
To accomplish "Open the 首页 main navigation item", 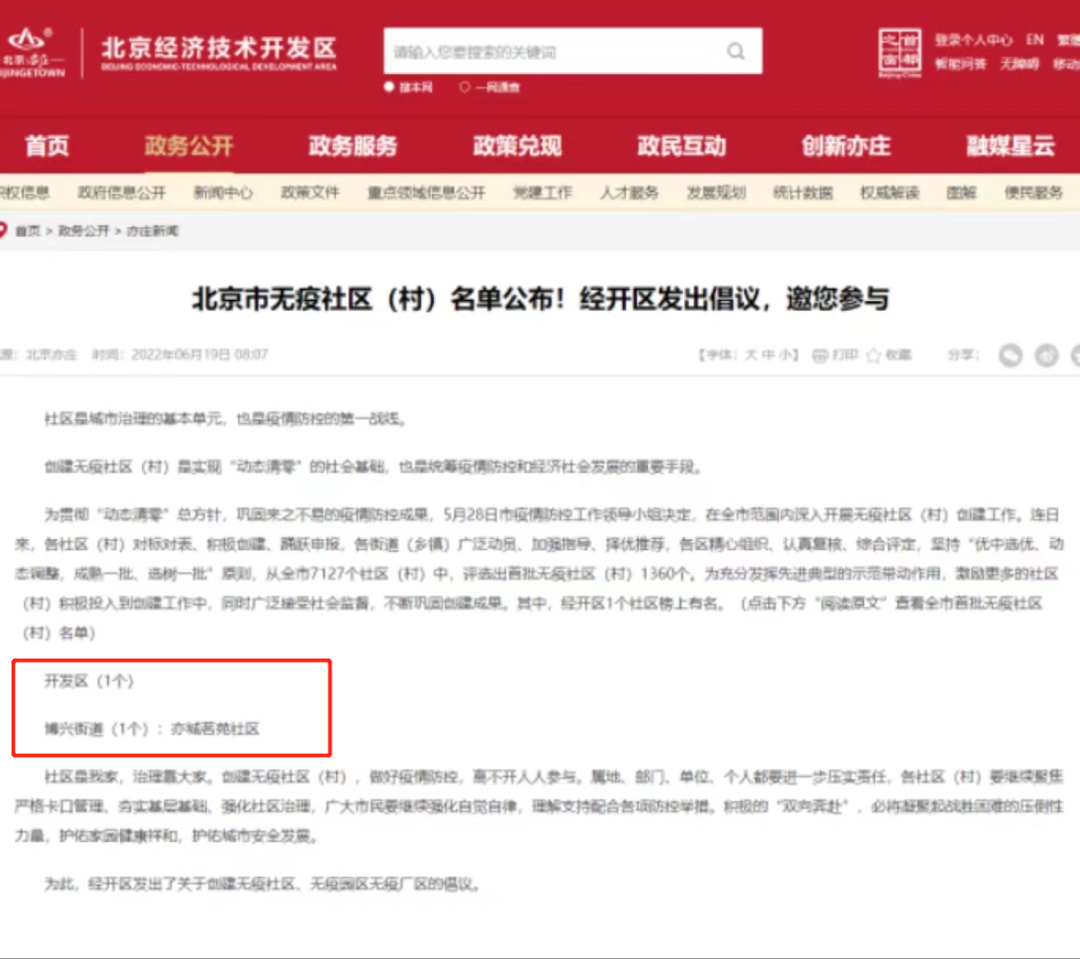I will pyautogui.click(x=47, y=145).
